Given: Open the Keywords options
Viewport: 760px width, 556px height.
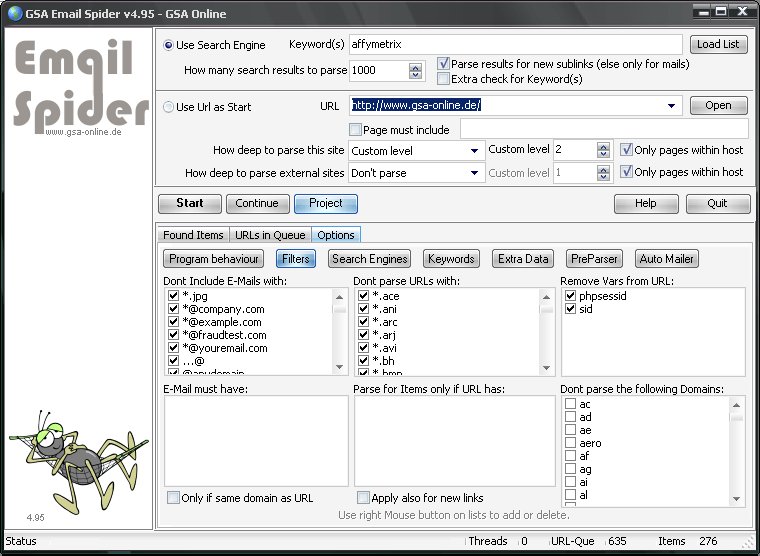Looking at the screenshot, I should click(451, 259).
